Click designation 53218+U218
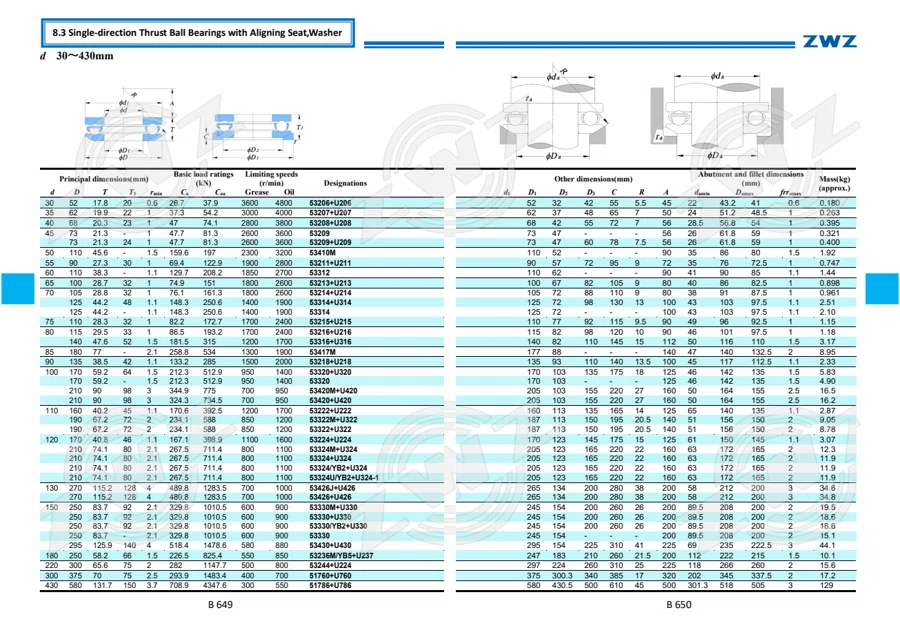The width and height of the screenshot is (900, 637). point(330,362)
